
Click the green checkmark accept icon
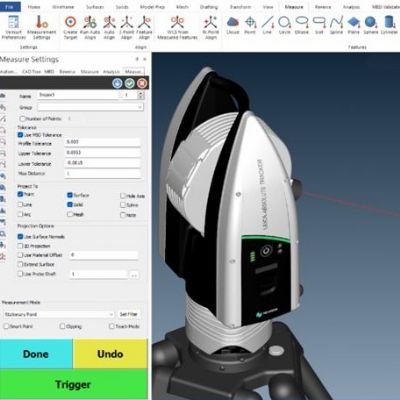click(130, 83)
